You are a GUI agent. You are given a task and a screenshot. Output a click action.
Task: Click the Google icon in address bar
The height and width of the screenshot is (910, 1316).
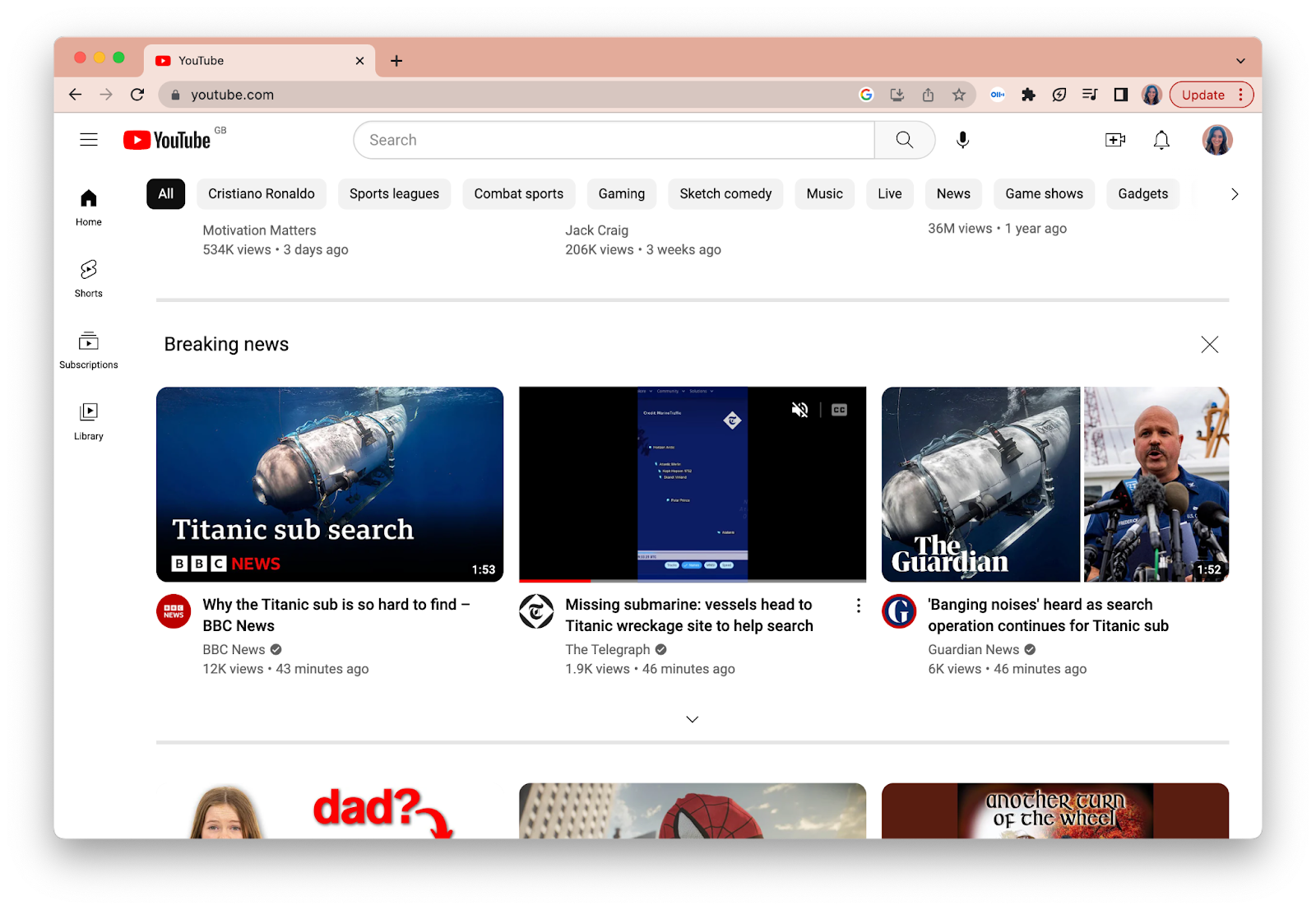point(866,95)
